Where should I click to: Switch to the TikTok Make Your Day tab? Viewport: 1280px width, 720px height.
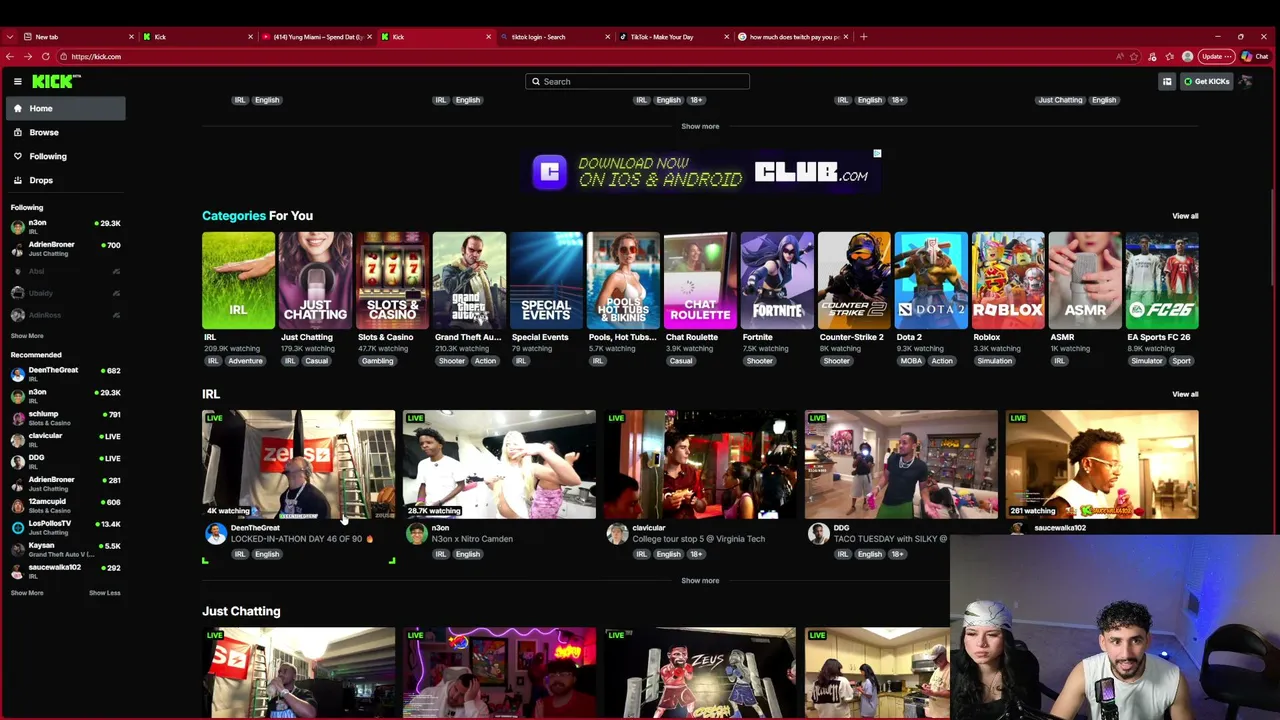(x=673, y=37)
